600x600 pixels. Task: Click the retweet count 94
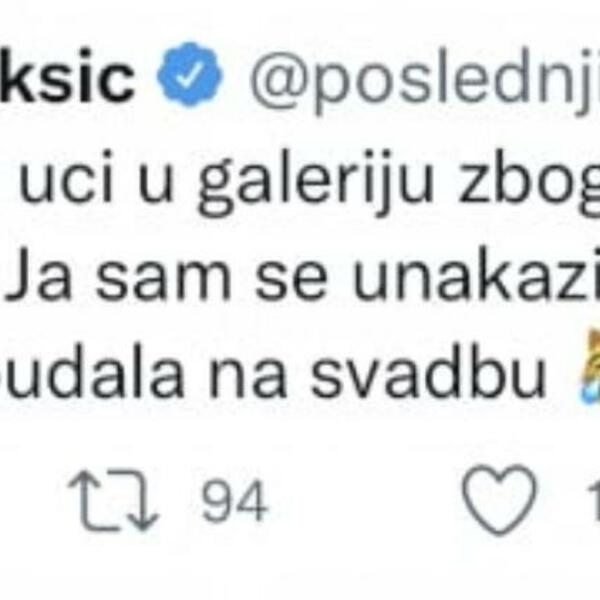[x=234, y=499]
